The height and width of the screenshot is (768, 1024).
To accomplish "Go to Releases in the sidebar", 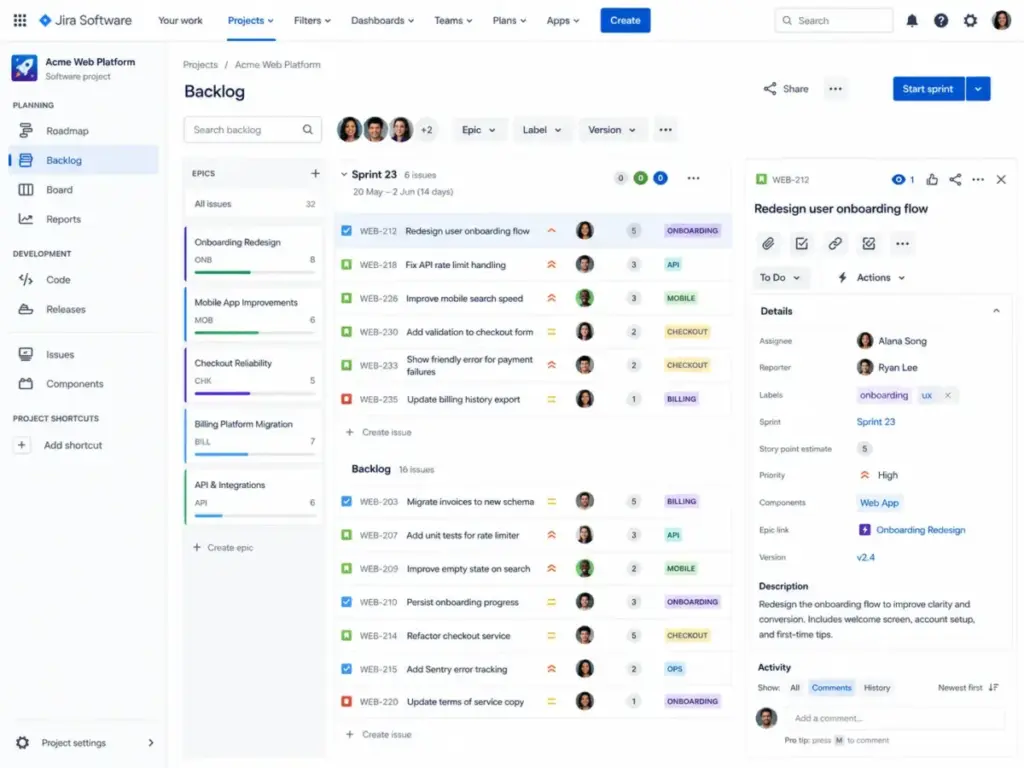I will [x=65, y=309].
